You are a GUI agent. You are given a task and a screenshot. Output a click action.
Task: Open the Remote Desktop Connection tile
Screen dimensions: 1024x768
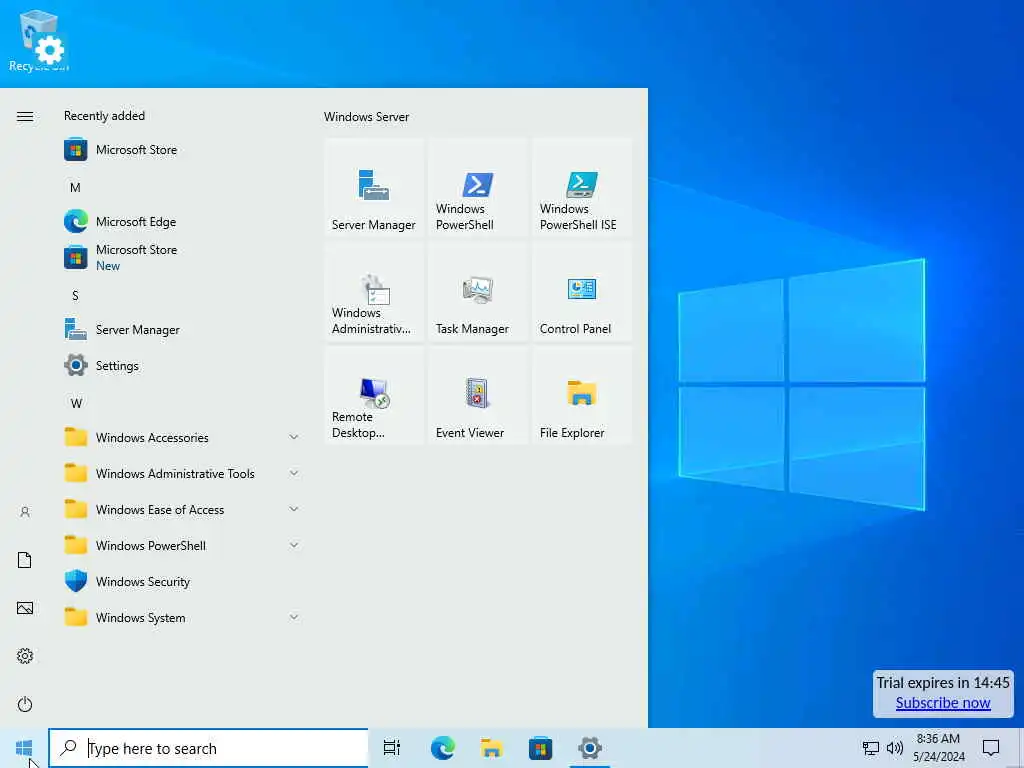click(374, 395)
